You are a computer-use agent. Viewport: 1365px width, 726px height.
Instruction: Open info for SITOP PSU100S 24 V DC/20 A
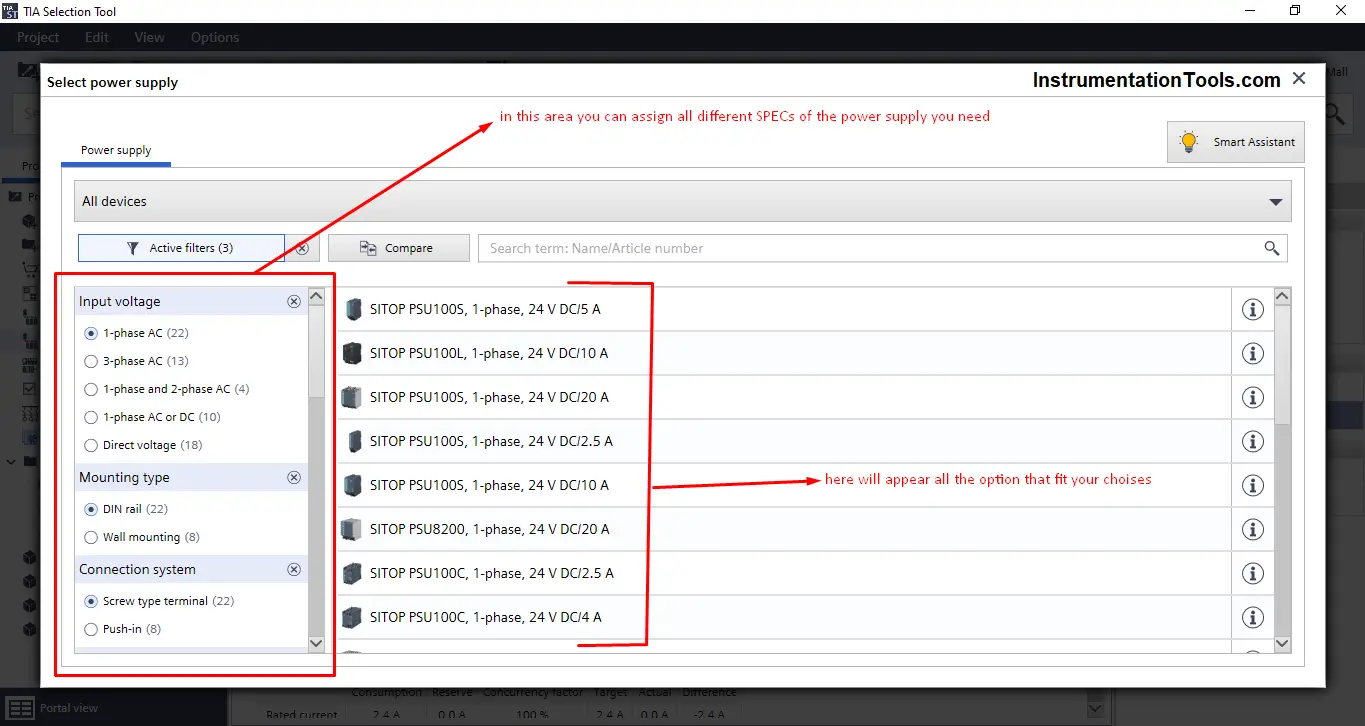pos(1252,397)
